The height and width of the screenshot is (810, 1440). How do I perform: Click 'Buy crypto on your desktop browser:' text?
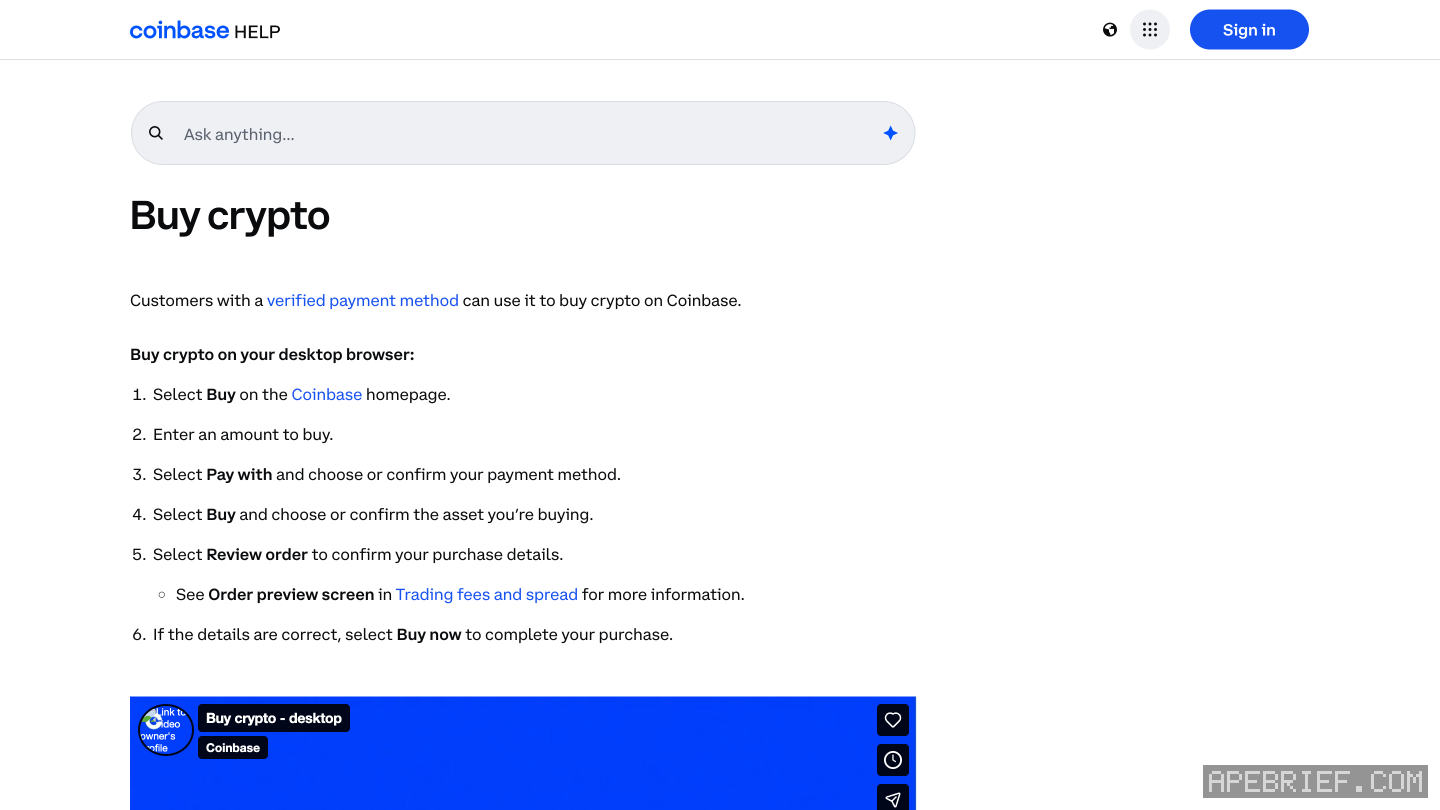coord(272,354)
